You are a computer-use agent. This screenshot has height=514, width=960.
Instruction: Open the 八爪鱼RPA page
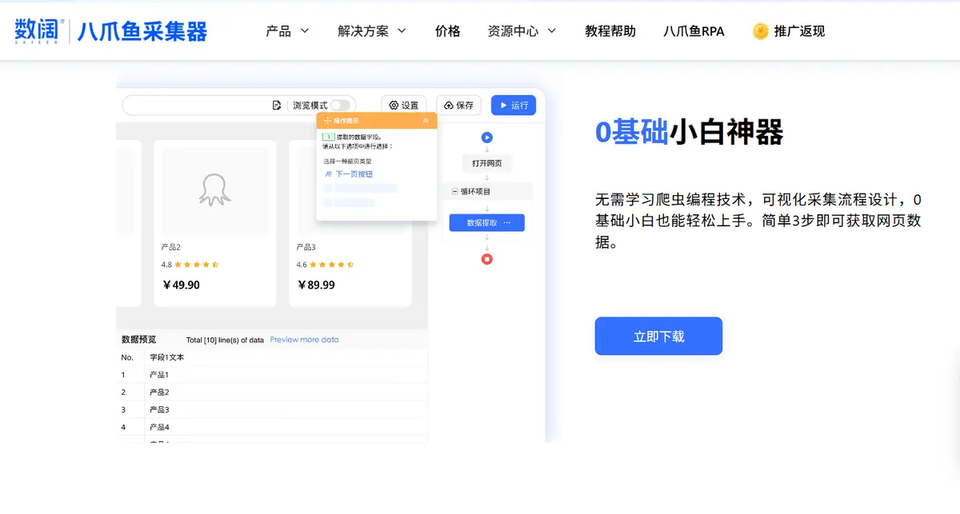[x=694, y=31]
